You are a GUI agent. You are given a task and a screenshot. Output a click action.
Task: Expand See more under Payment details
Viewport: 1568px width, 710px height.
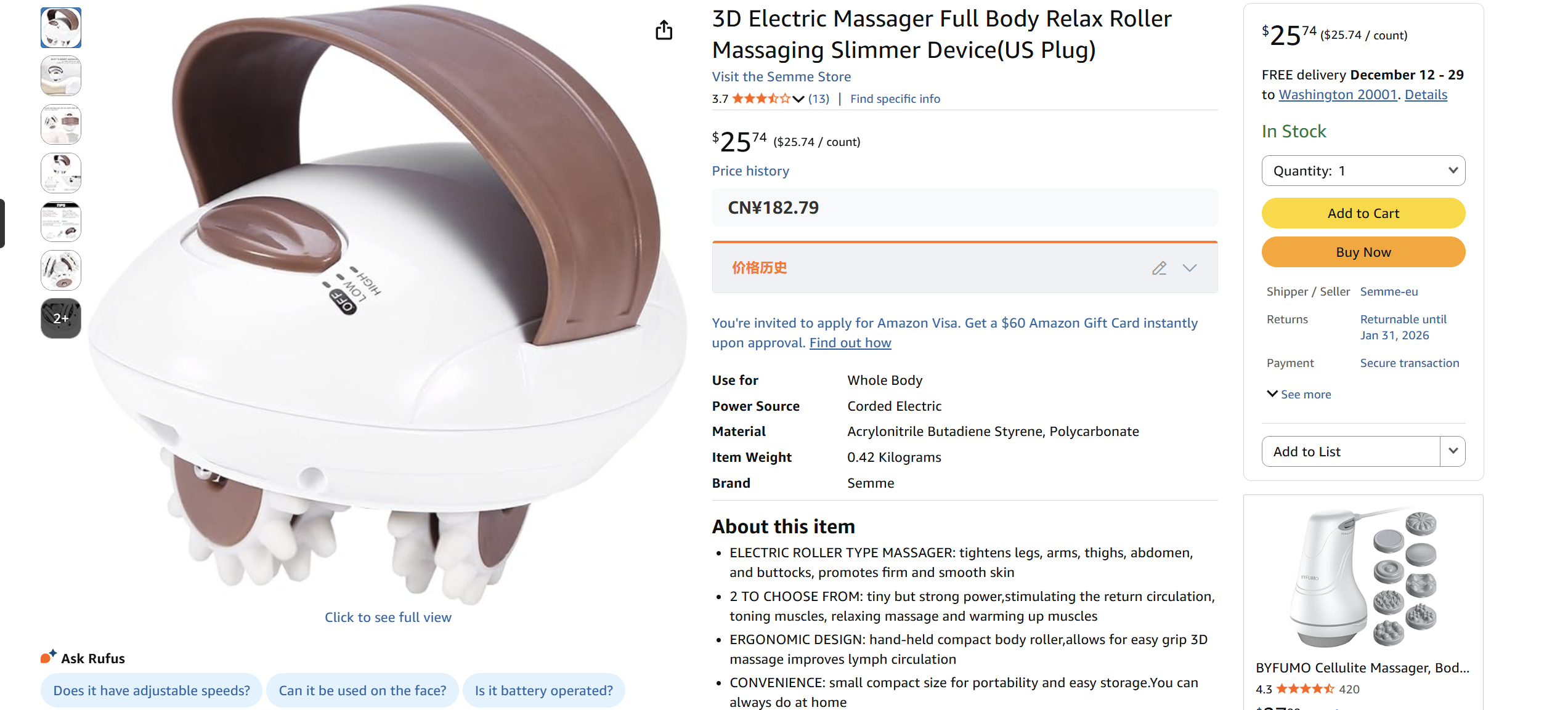(x=1299, y=394)
